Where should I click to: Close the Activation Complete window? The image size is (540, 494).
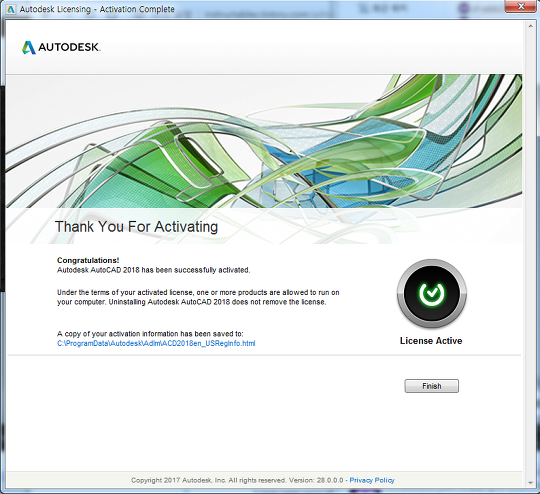point(521,7)
